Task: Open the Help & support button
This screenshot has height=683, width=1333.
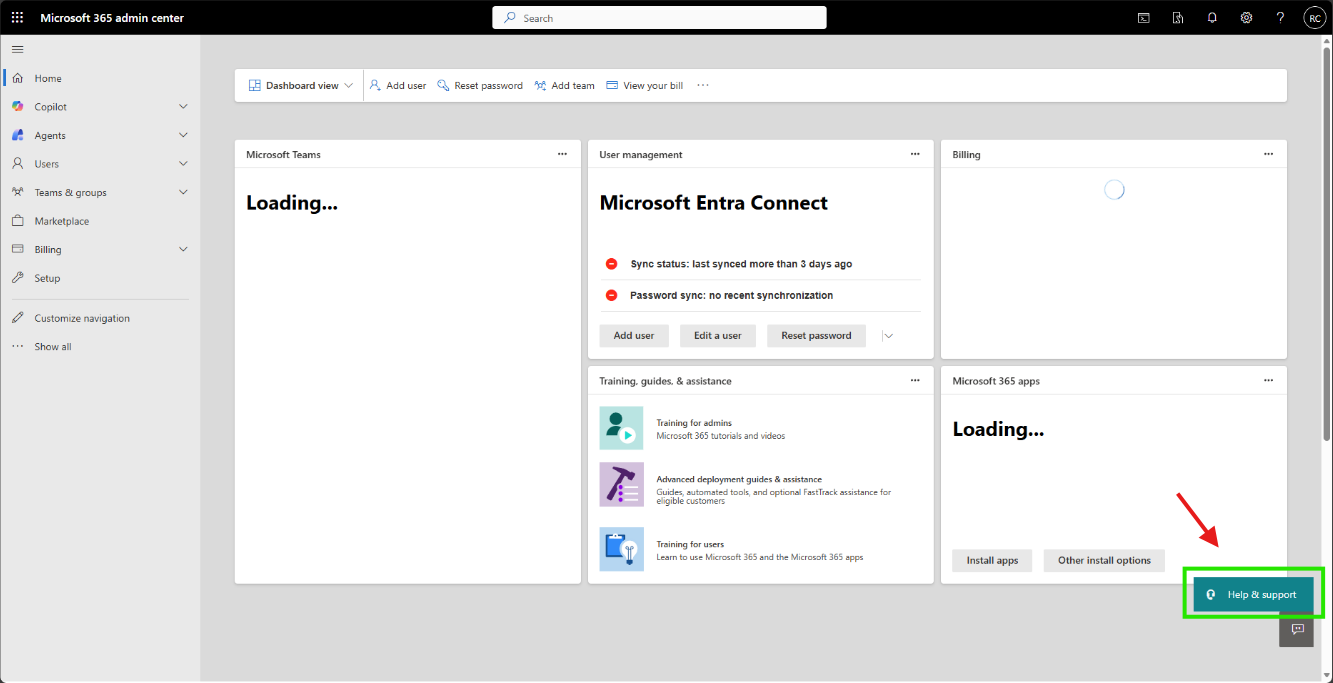Action: (x=1253, y=594)
